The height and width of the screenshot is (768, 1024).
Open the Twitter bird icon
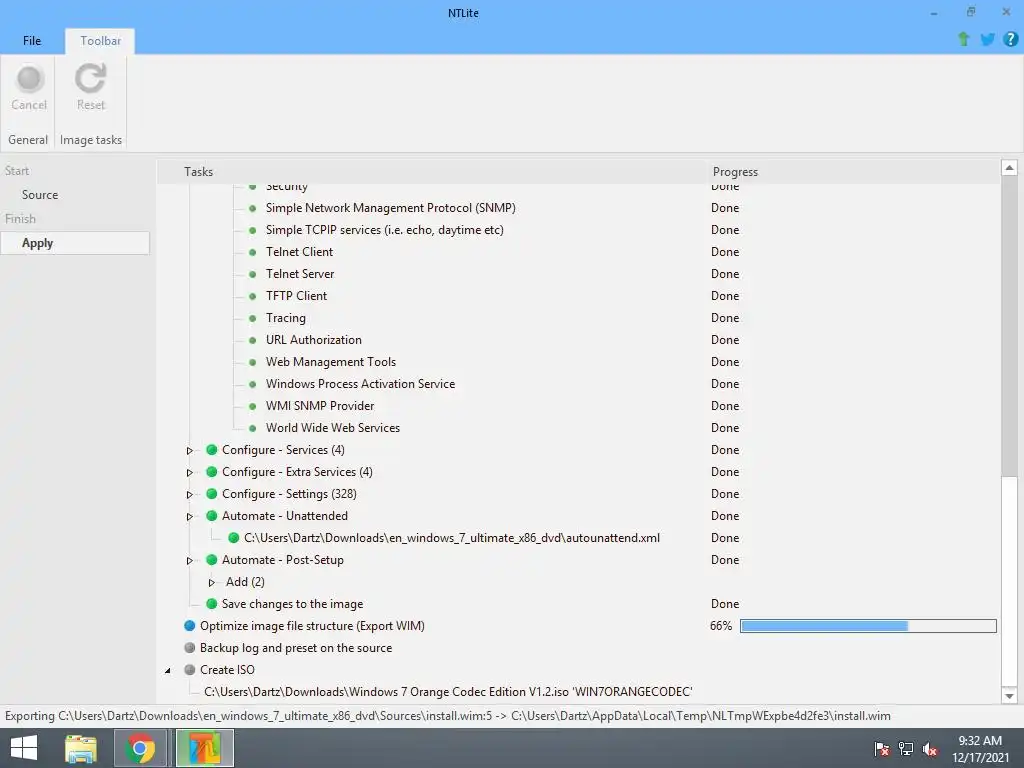click(987, 39)
